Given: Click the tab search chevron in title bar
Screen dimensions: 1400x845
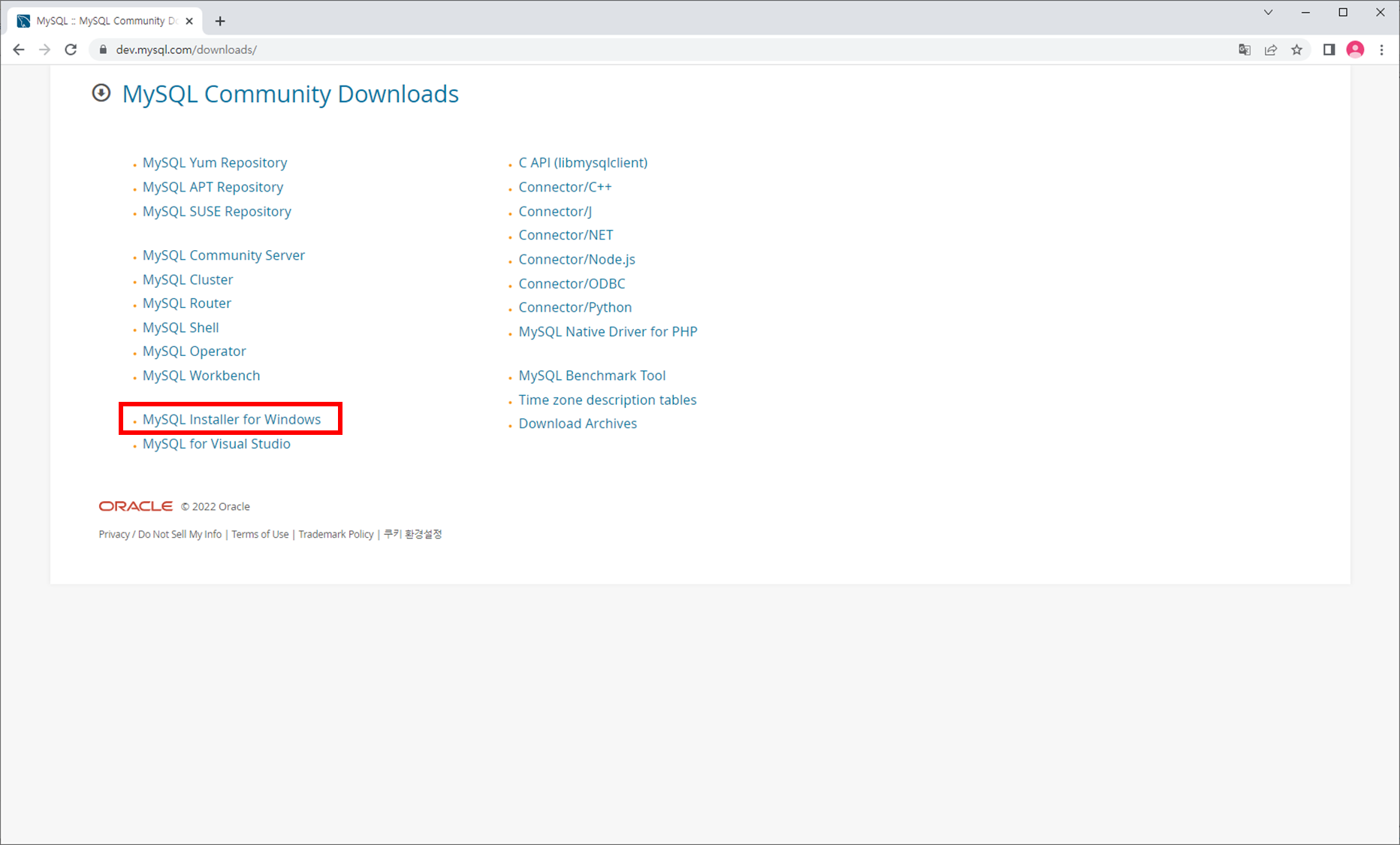Looking at the screenshot, I should (x=1269, y=12).
